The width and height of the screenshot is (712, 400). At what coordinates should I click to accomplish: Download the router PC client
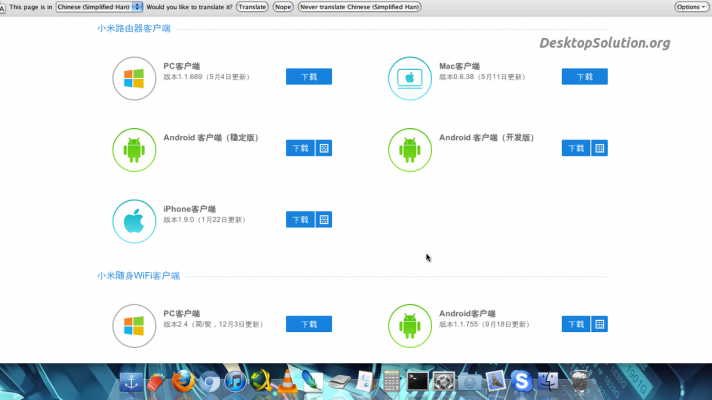(308, 77)
